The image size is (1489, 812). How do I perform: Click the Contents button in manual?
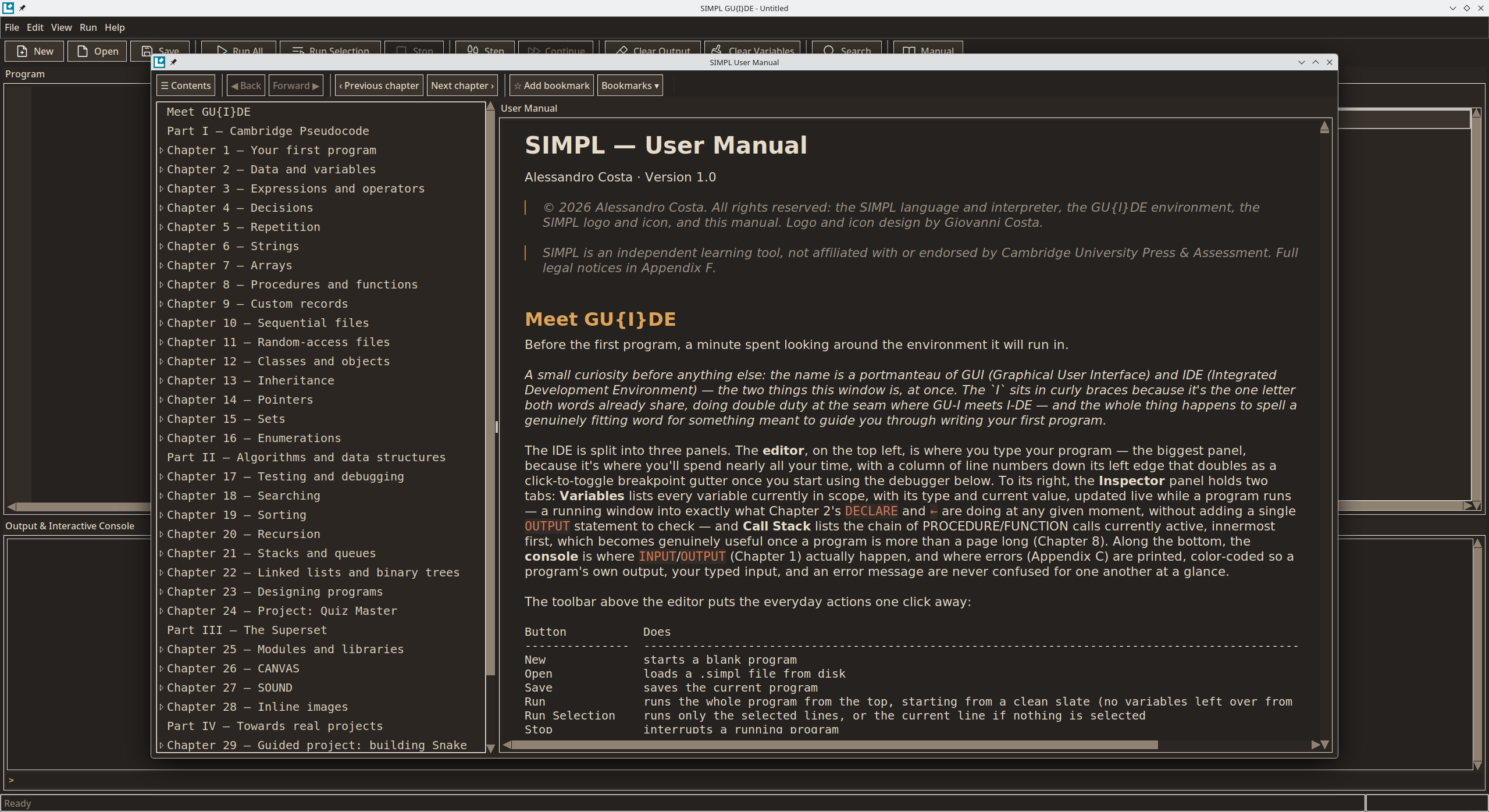pyautogui.click(x=186, y=86)
